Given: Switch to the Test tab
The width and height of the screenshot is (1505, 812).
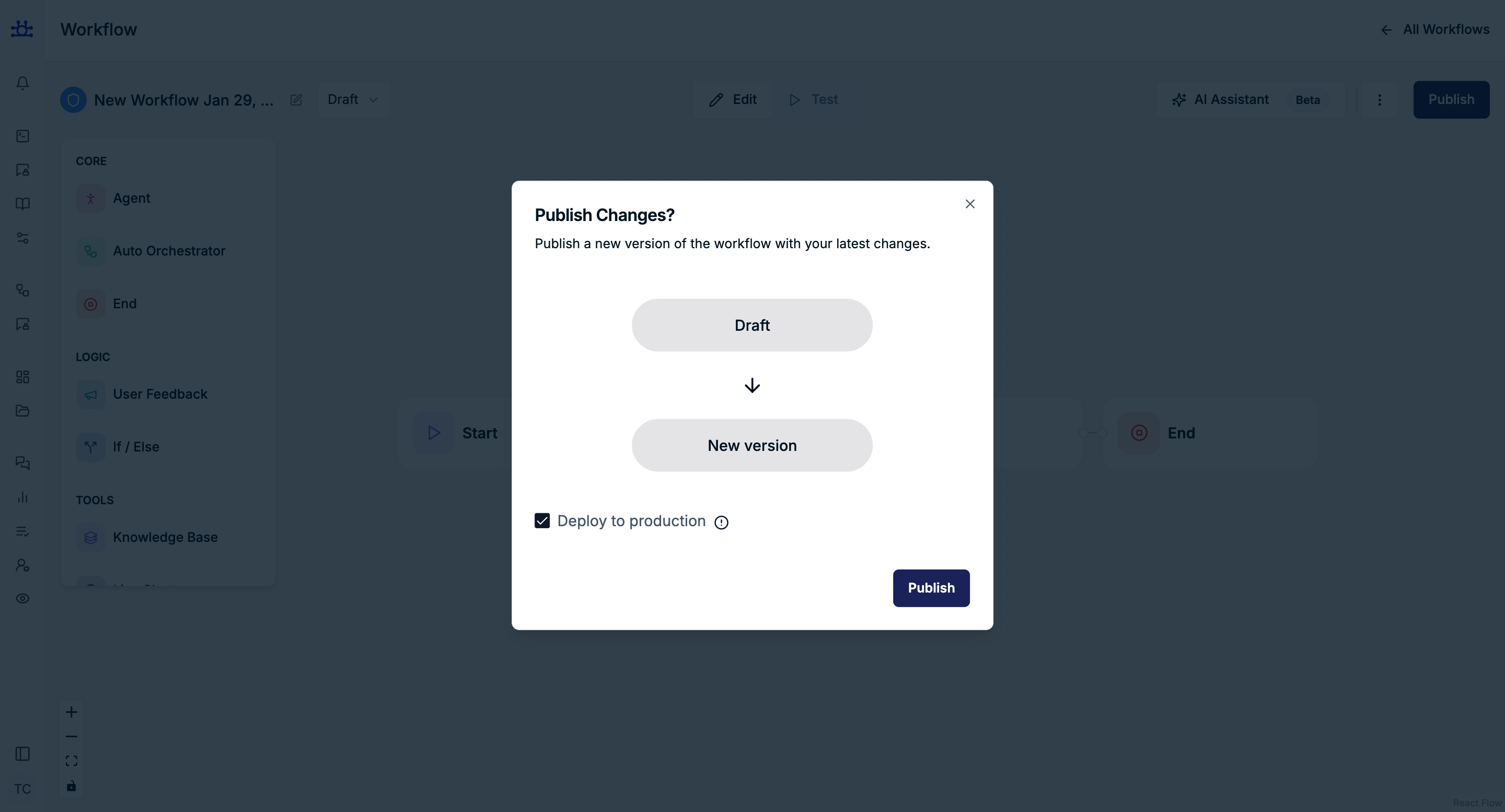Looking at the screenshot, I should point(813,100).
